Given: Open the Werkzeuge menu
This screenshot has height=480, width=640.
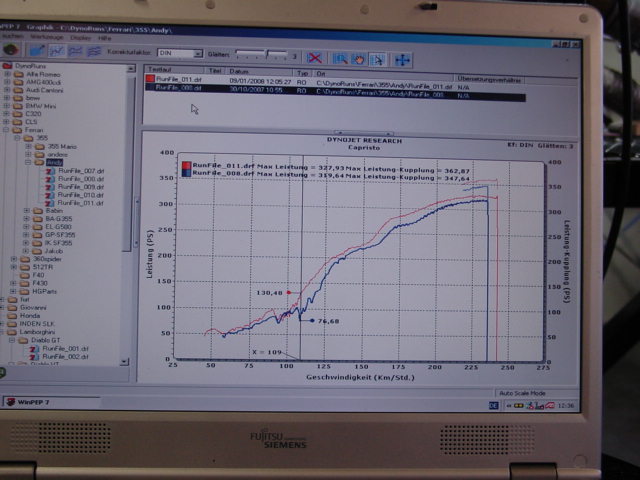Looking at the screenshot, I should tap(47, 36).
